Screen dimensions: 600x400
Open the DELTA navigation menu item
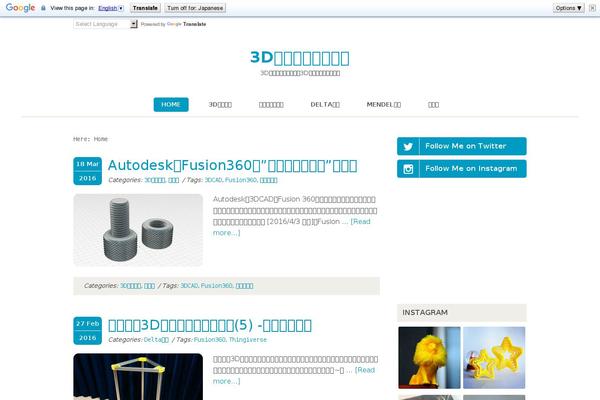[x=325, y=104]
